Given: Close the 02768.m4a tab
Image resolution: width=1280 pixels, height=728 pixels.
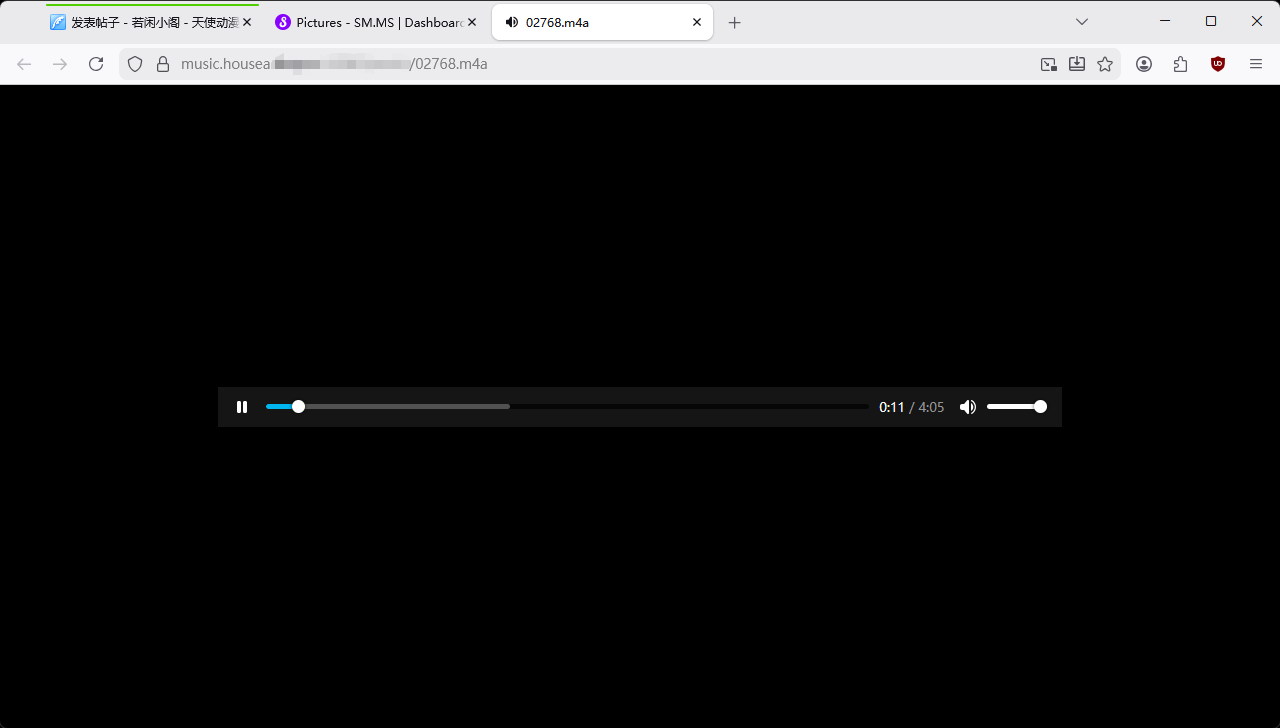Looking at the screenshot, I should tap(697, 22).
